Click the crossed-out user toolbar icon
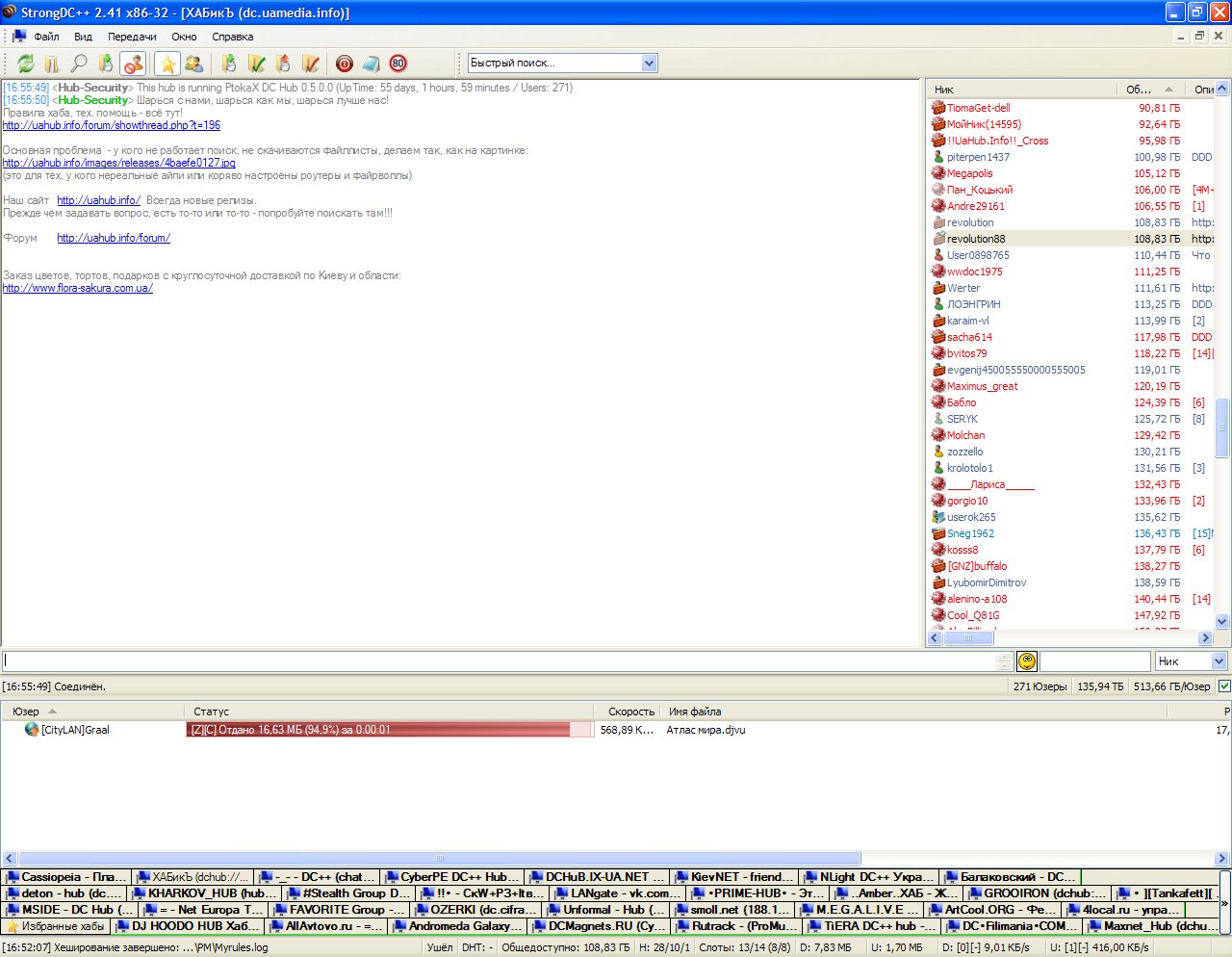 (133, 64)
